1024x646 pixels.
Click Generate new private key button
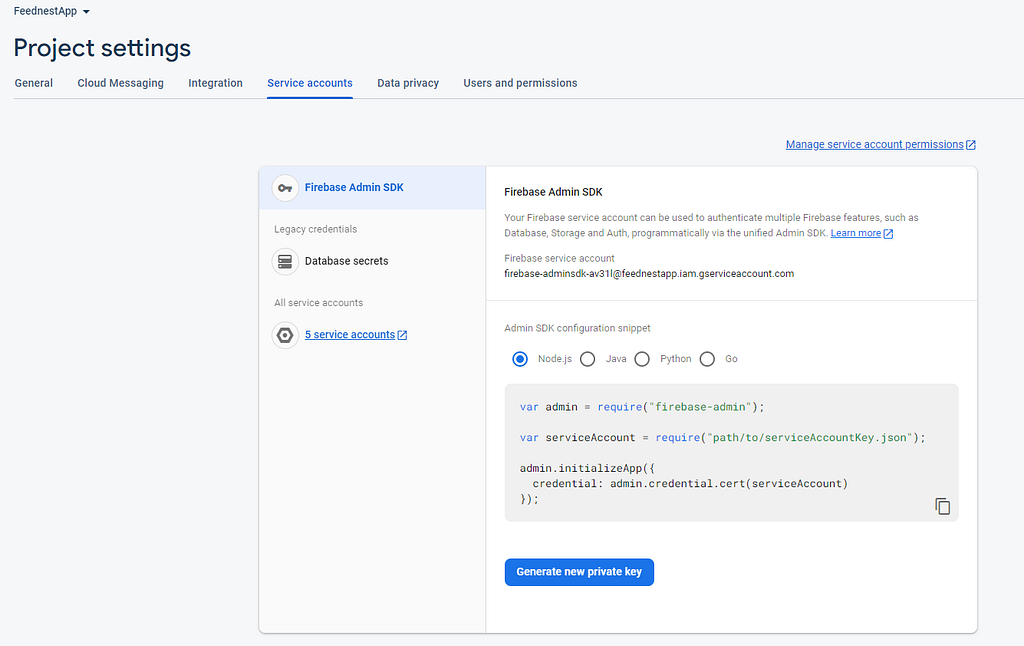579,572
